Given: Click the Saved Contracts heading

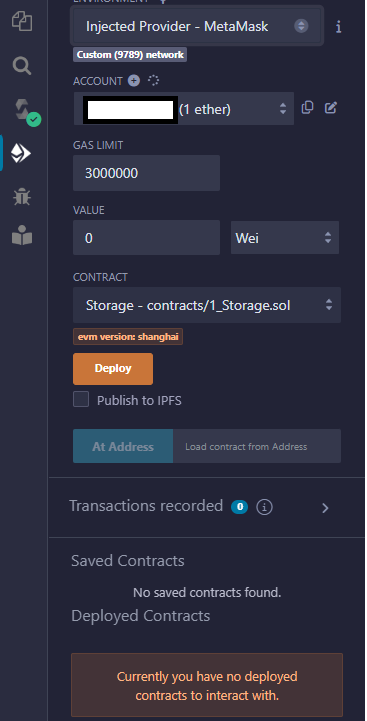Looking at the screenshot, I should [128, 561].
